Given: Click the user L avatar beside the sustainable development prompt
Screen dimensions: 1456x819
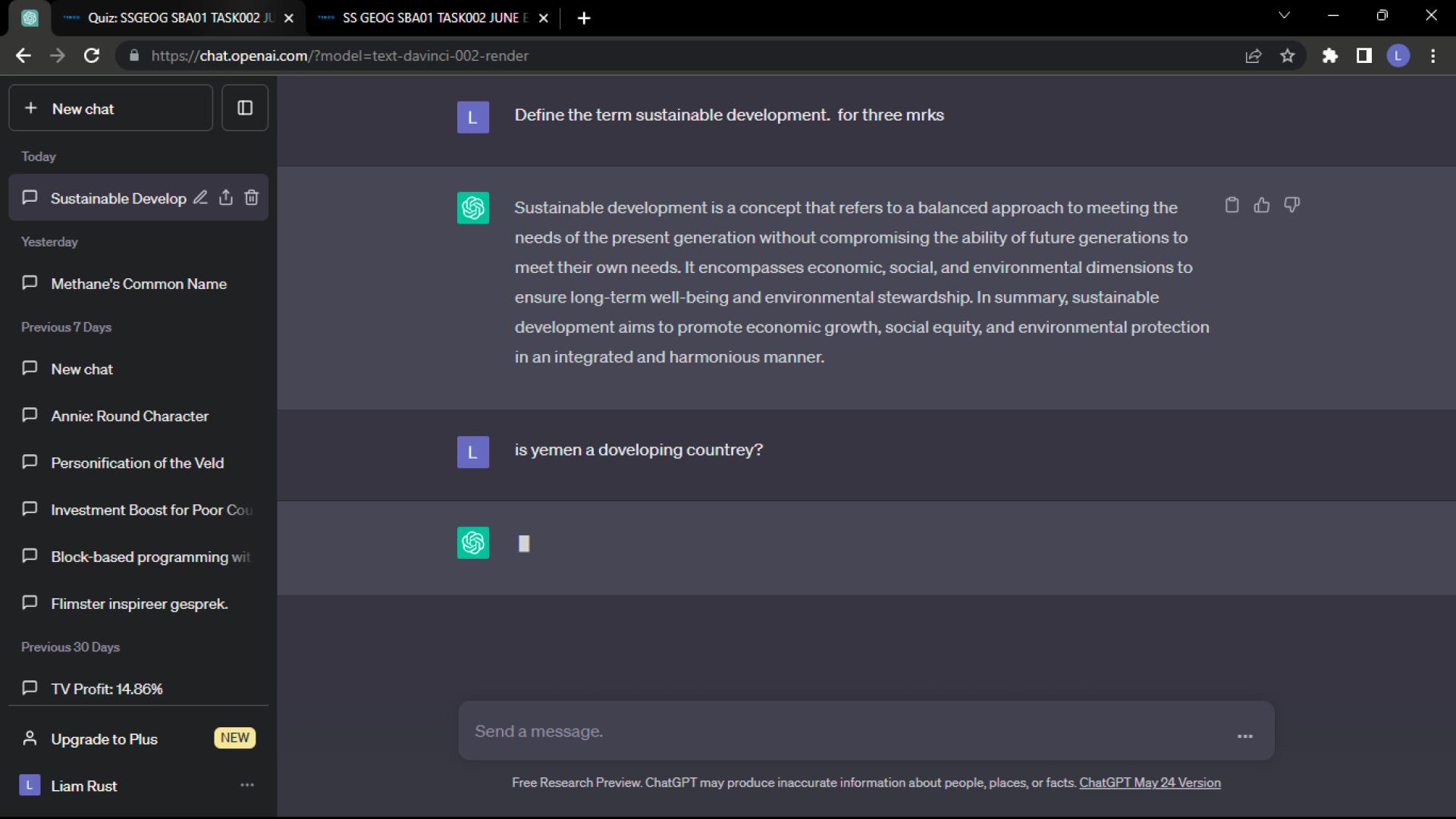Looking at the screenshot, I should [473, 118].
